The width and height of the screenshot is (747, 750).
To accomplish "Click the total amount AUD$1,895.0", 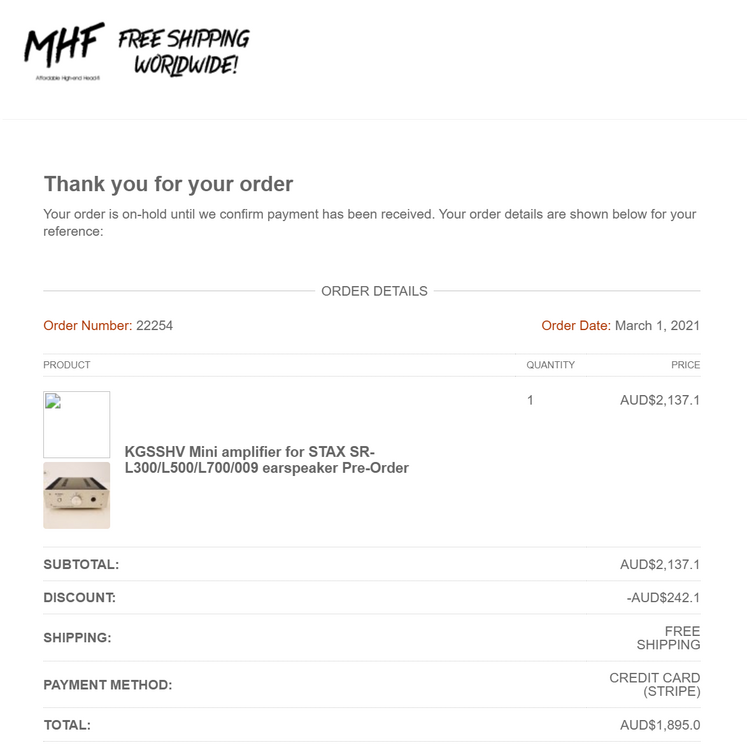I will point(659,725).
